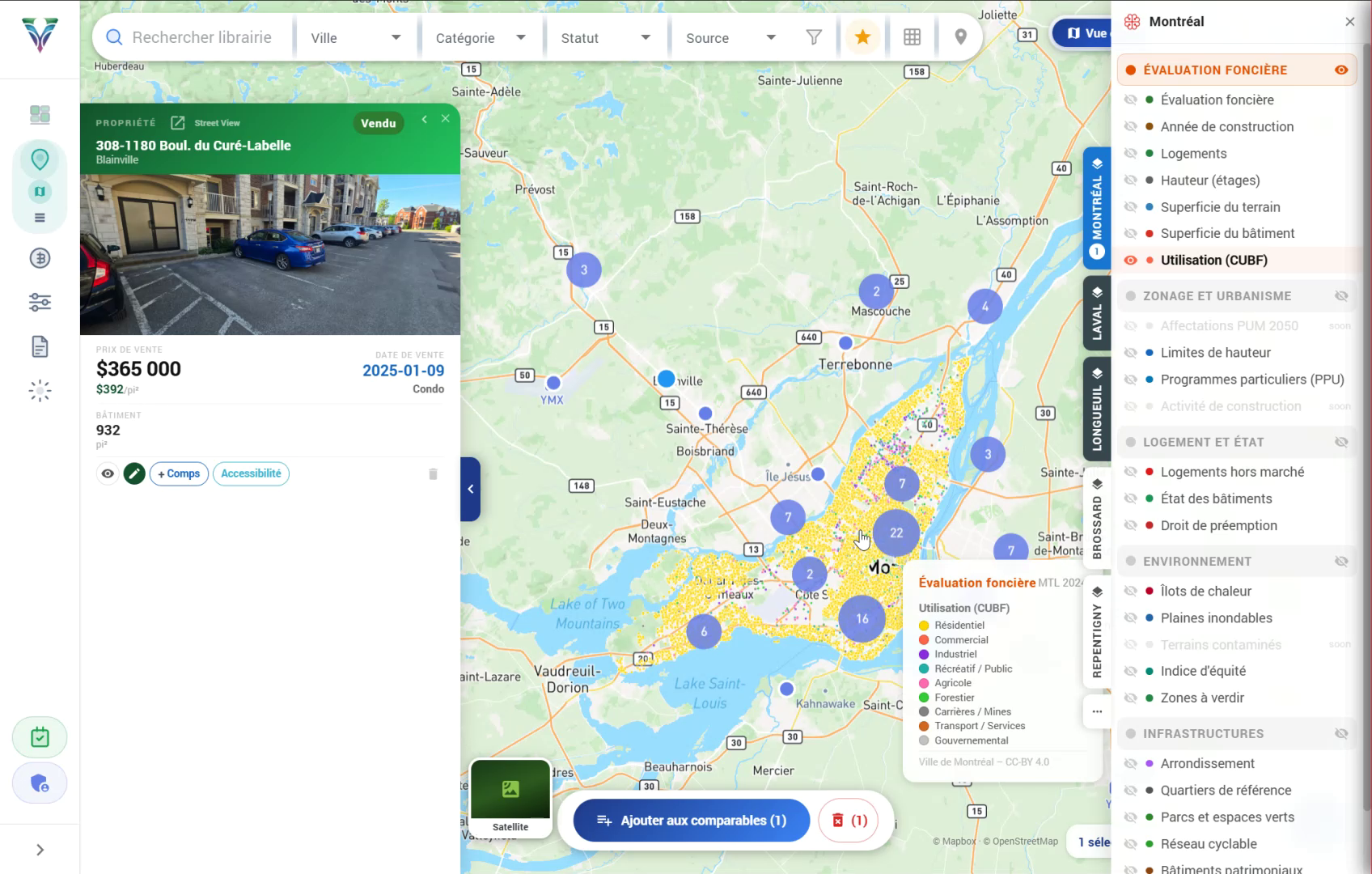Screen dimensions: 1372x874
Task: Switch to the Laval tab
Action: [1097, 314]
